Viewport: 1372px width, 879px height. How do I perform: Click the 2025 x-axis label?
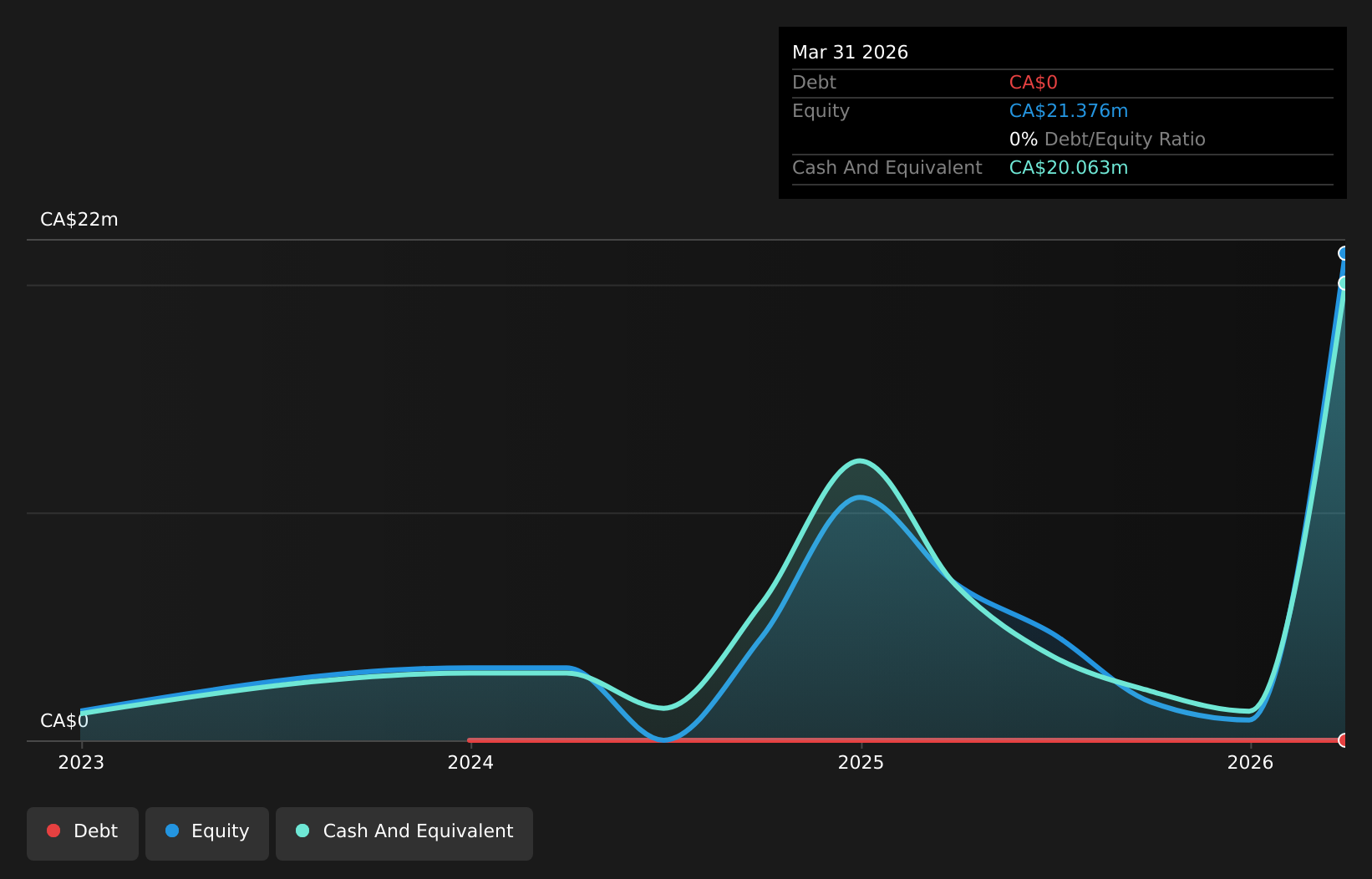861,762
